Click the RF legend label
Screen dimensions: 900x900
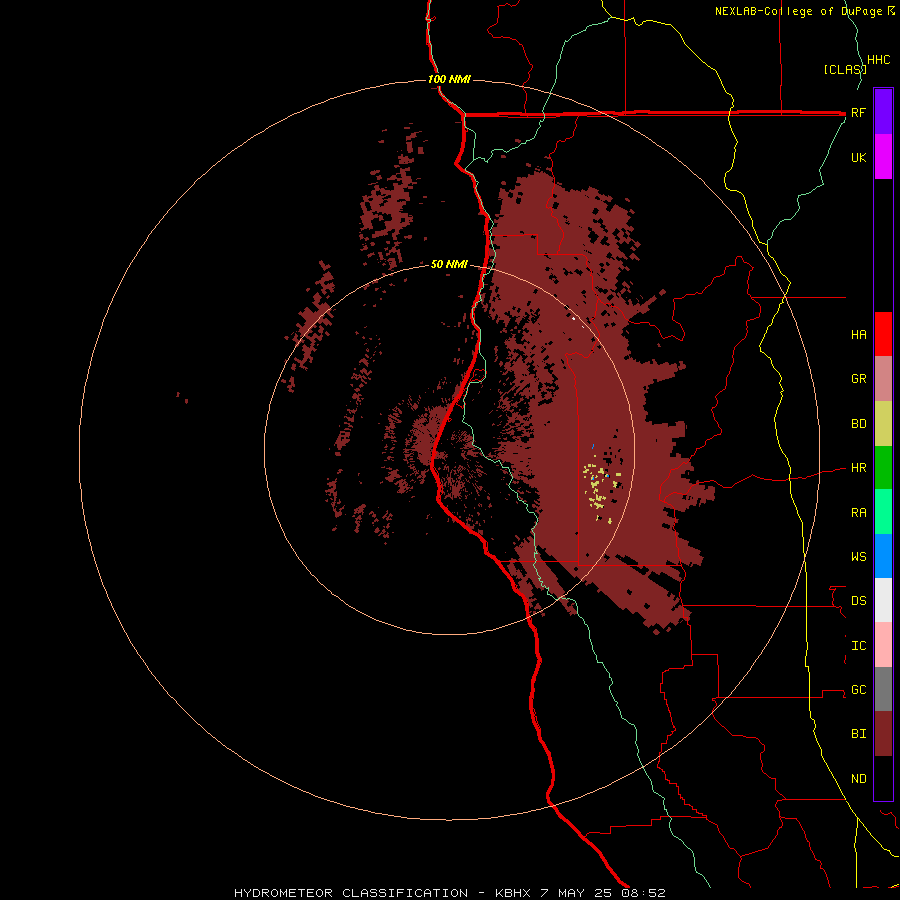click(x=858, y=112)
